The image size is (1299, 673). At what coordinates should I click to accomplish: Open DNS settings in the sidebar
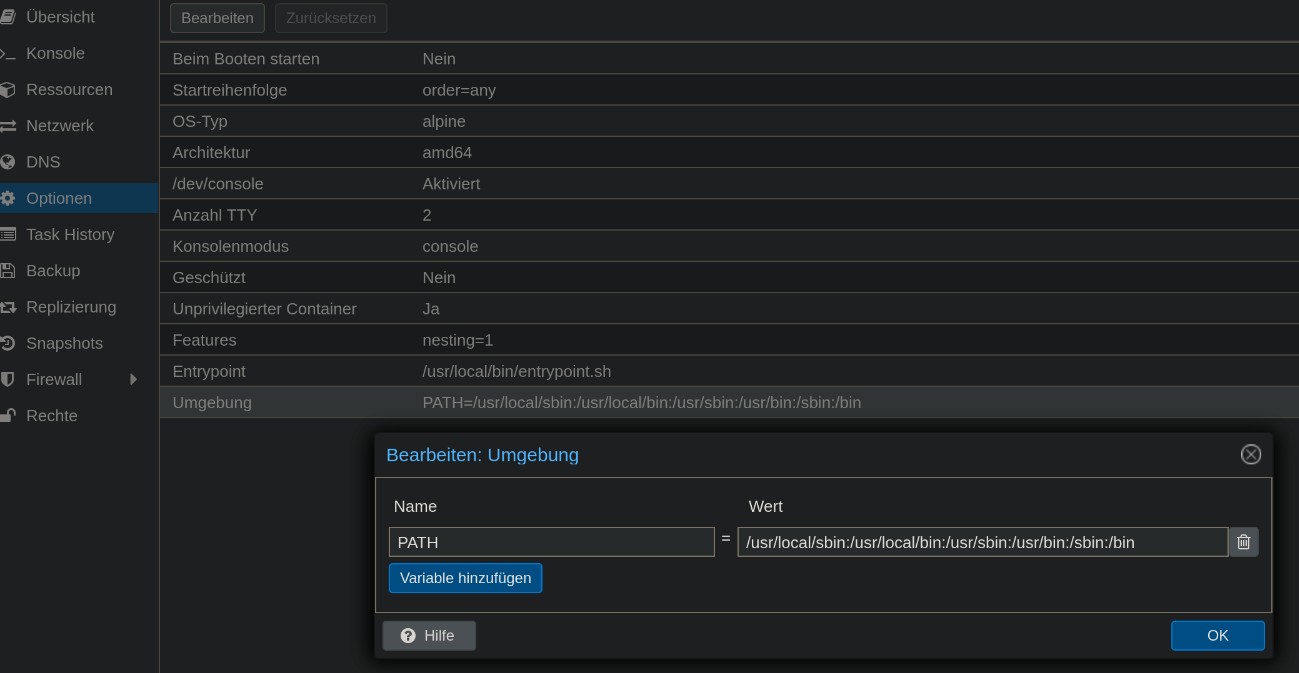click(43, 162)
